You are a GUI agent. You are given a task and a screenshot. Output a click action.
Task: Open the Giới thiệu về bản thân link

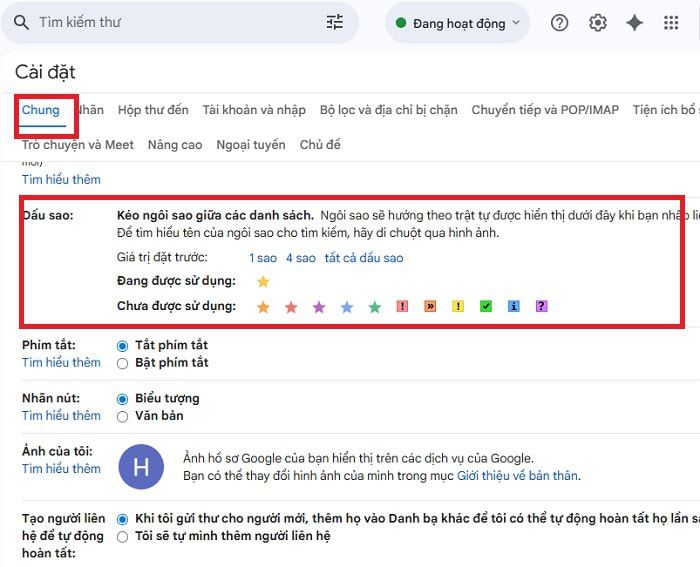pyautogui.click(x=517, y=476)
